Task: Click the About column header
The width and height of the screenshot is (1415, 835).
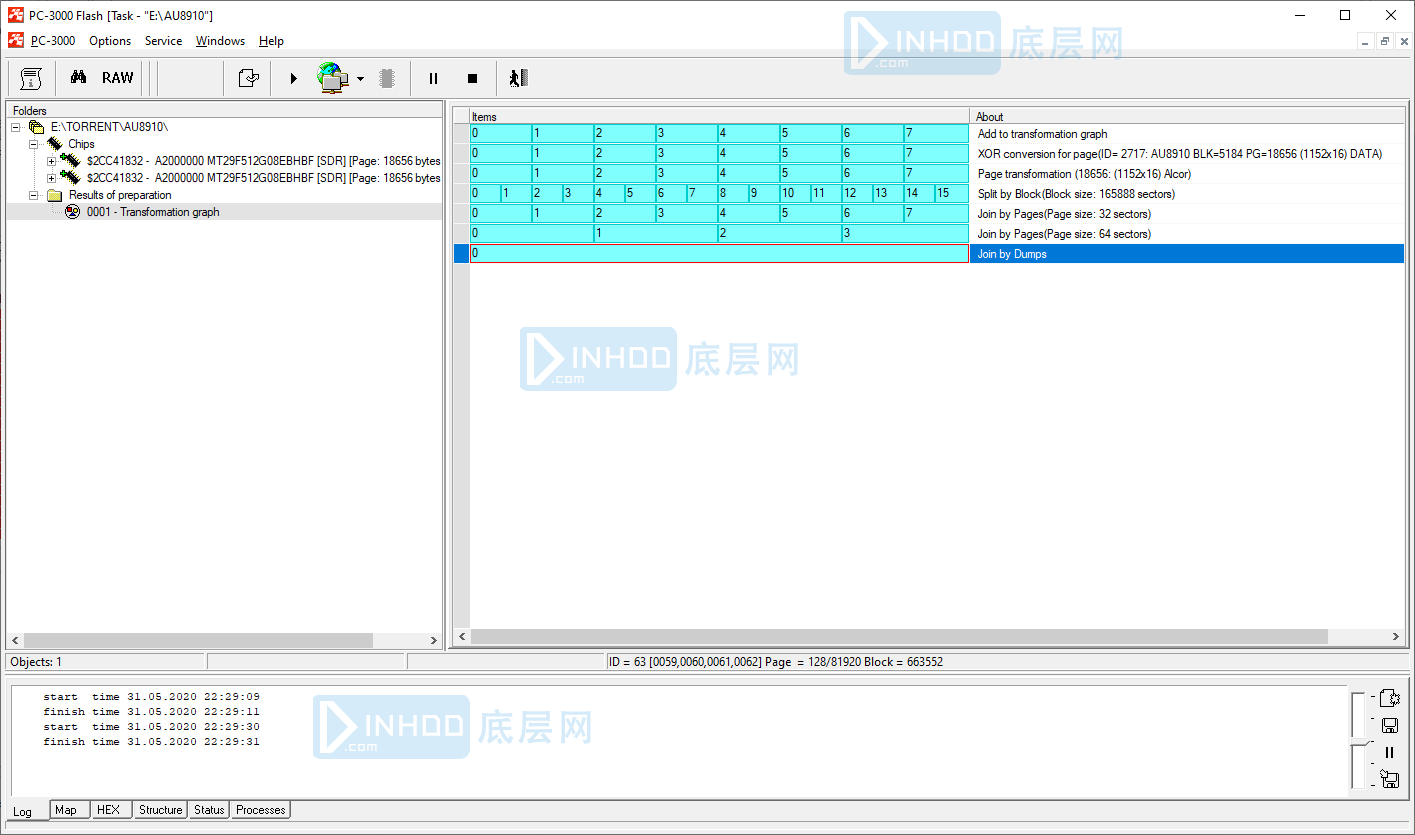Action: pos(1187,116)
